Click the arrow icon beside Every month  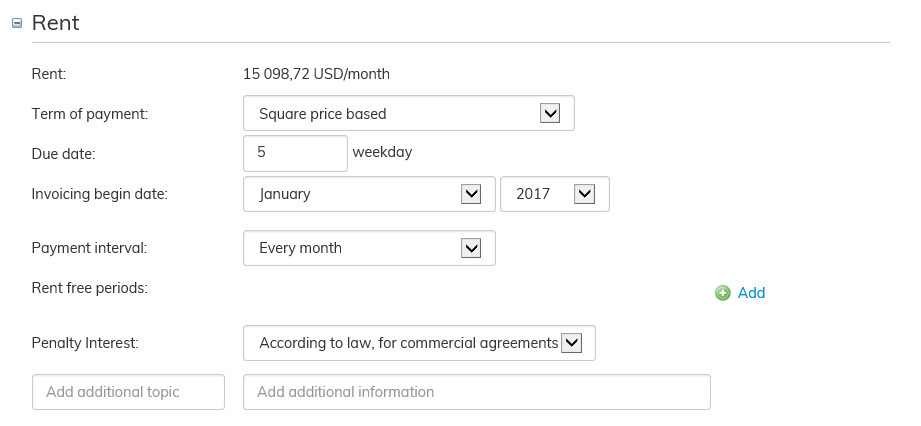pyautogui.click(x=471, y=248)
